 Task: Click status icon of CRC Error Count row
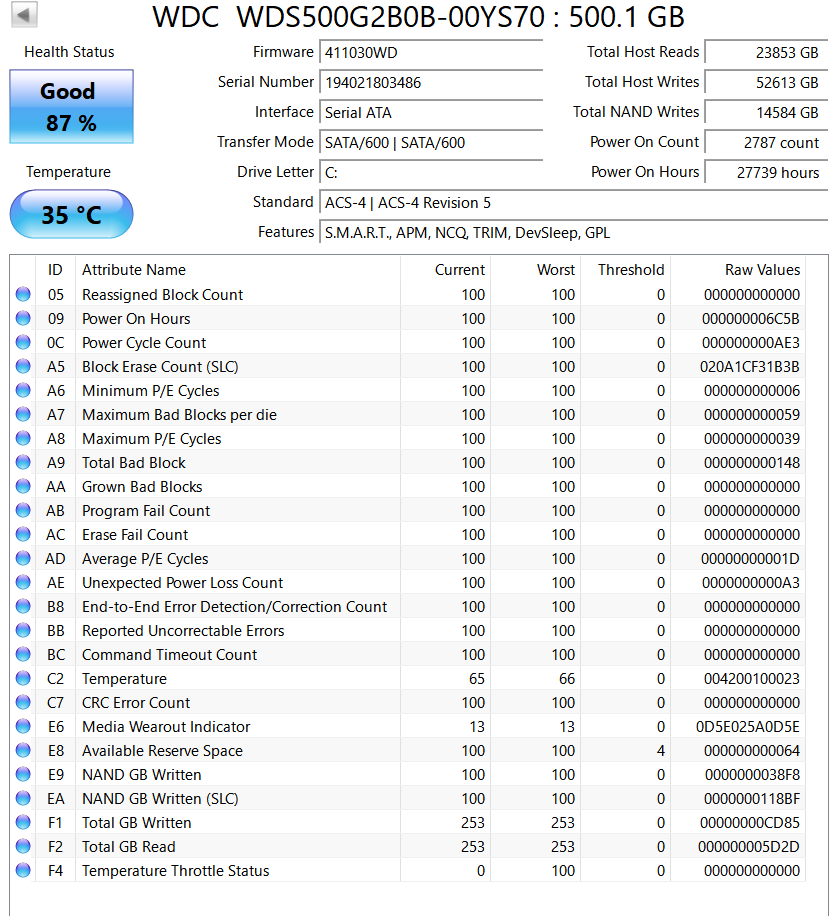pos(23,702)
